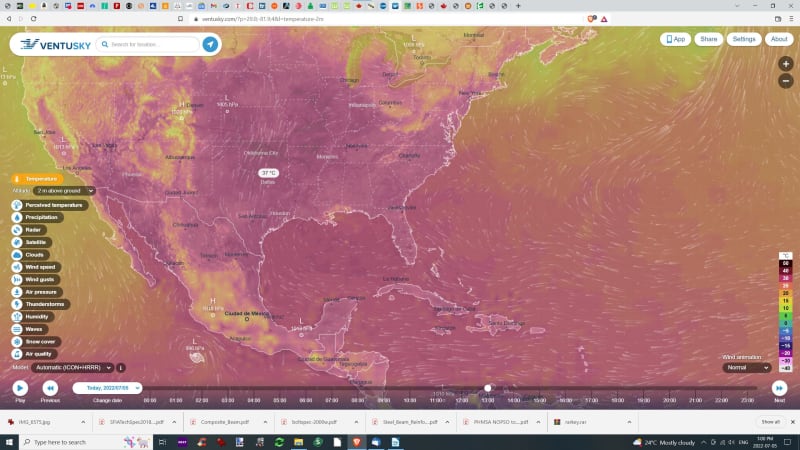Switch to Air pressure layer
The image size is (800, 450).
point(37,292)
